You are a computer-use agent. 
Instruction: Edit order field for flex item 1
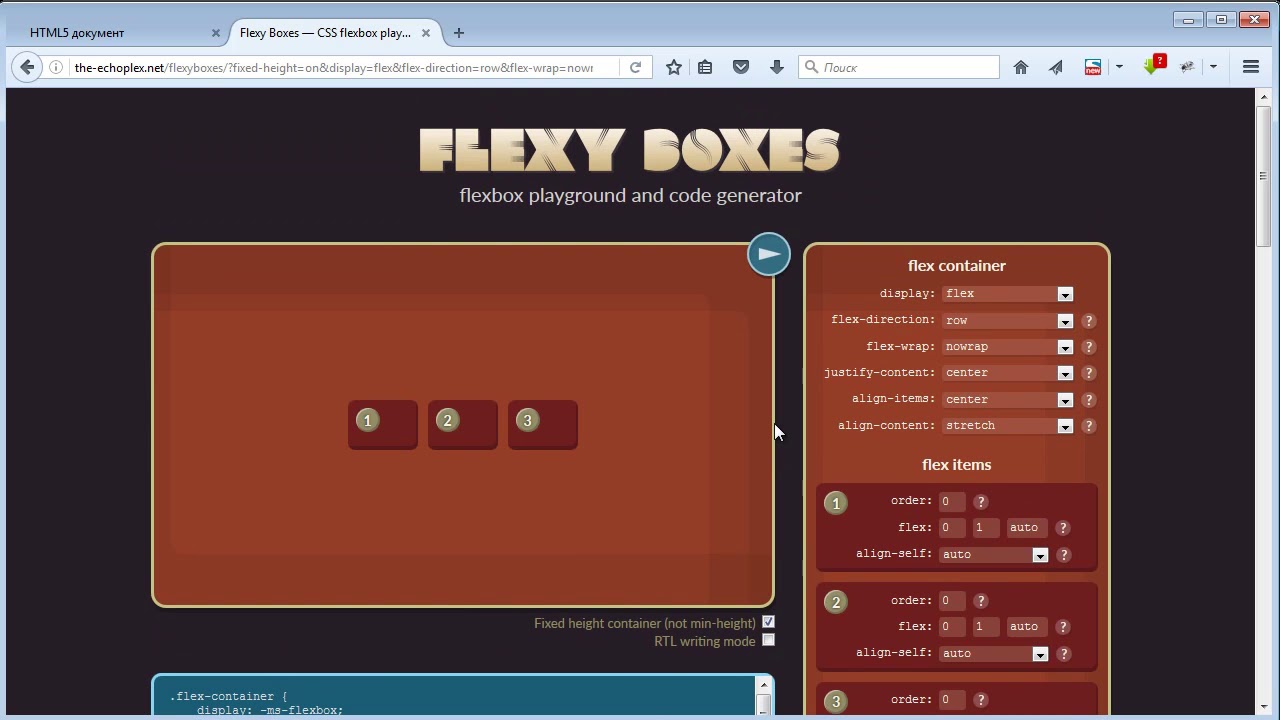(x=952, y=502)
